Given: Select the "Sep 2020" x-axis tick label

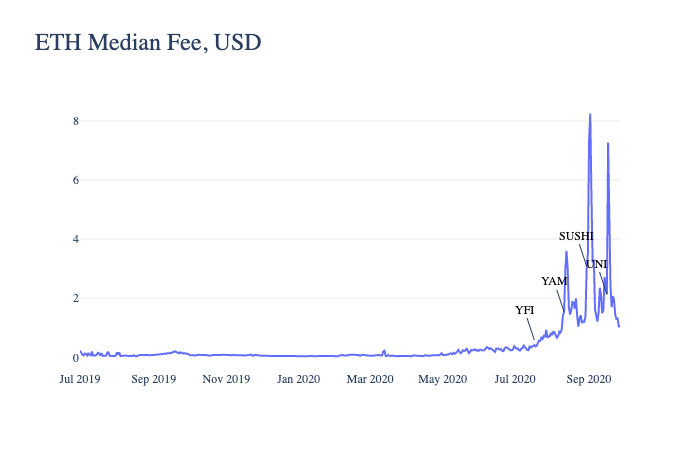Looking at the screenshot, I should [588, 379].
